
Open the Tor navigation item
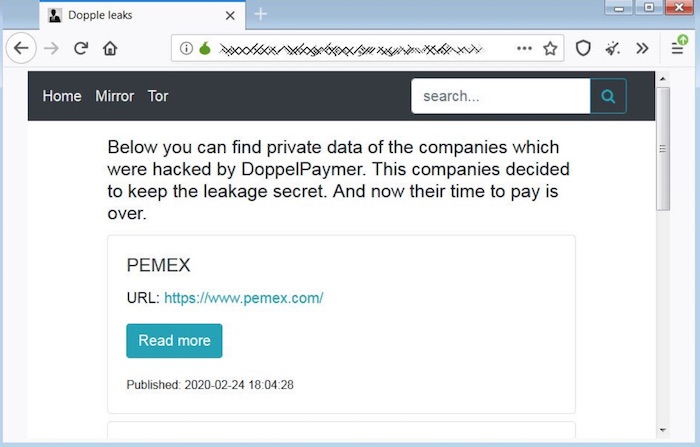(x=158, y=96)
